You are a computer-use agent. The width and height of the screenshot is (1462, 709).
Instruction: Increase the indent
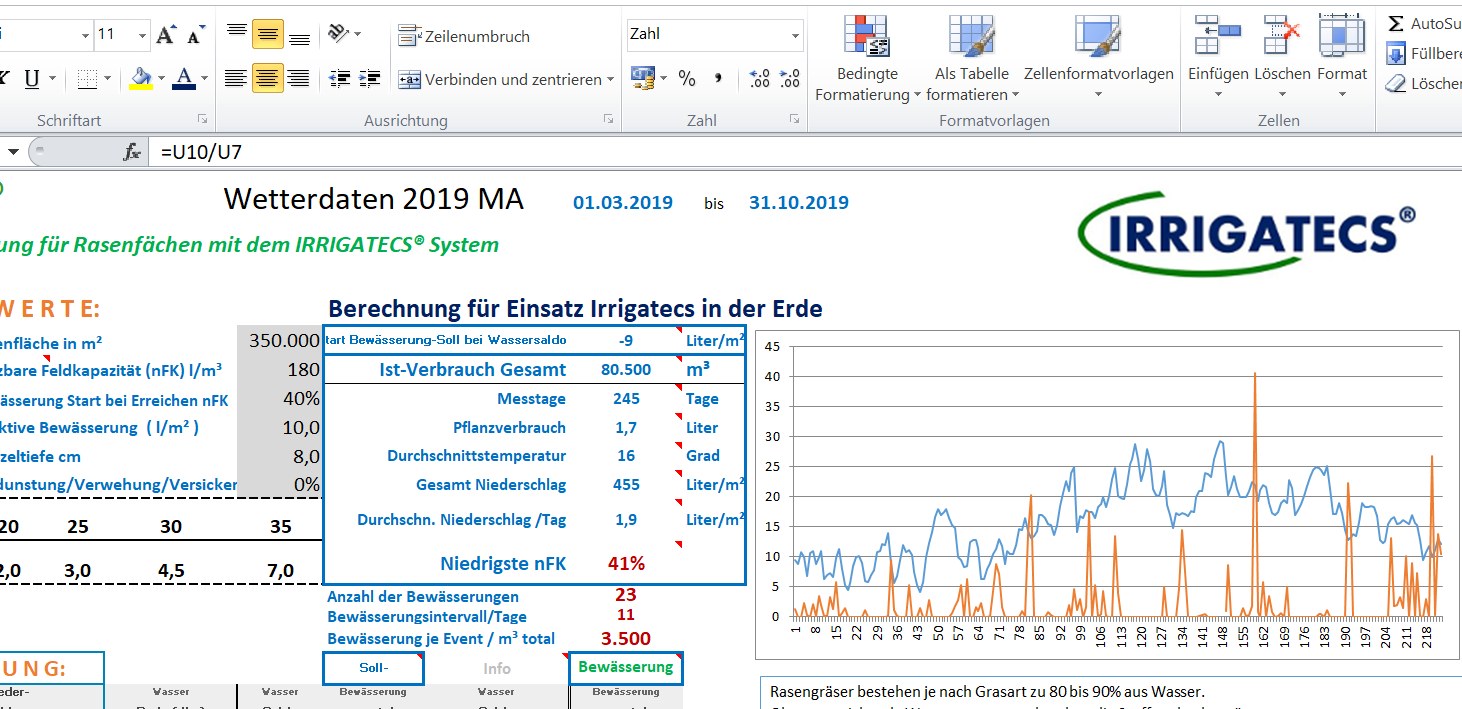pyautogui.click(x=370, y=78)
